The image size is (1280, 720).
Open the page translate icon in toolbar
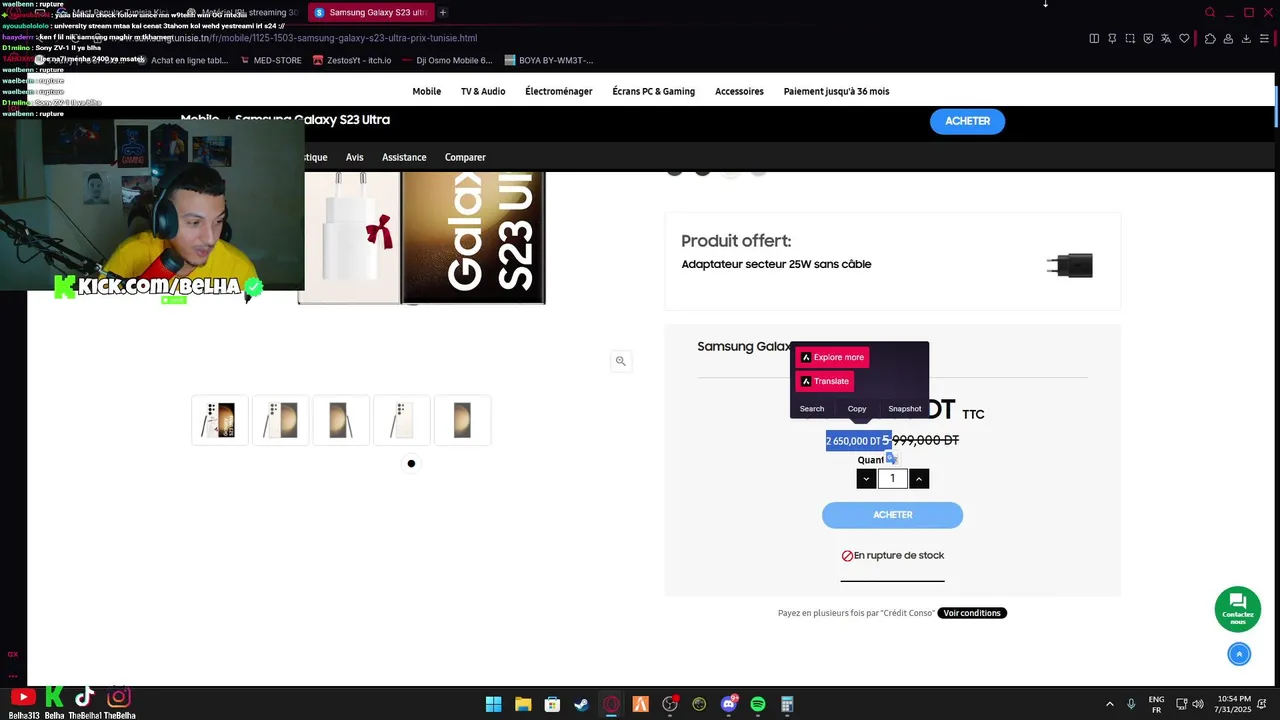coord(1166,38)
